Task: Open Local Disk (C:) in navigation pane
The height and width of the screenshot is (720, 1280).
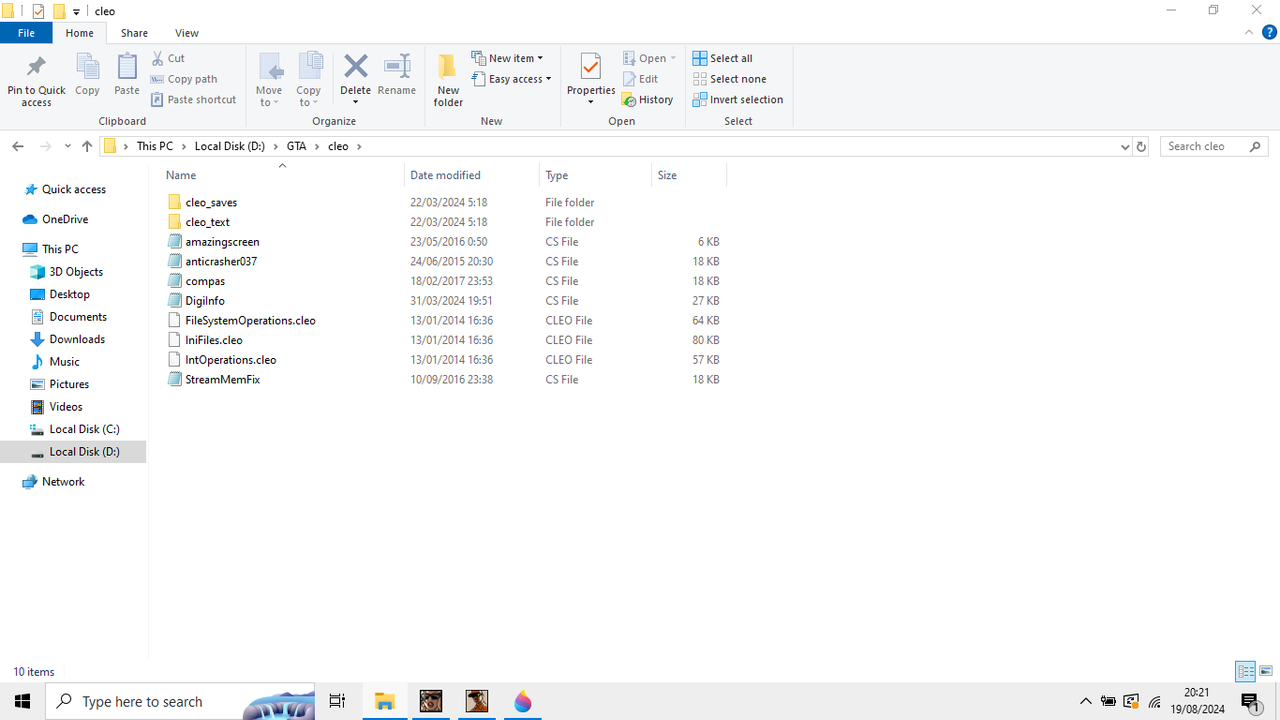Action: coord(84,429)
